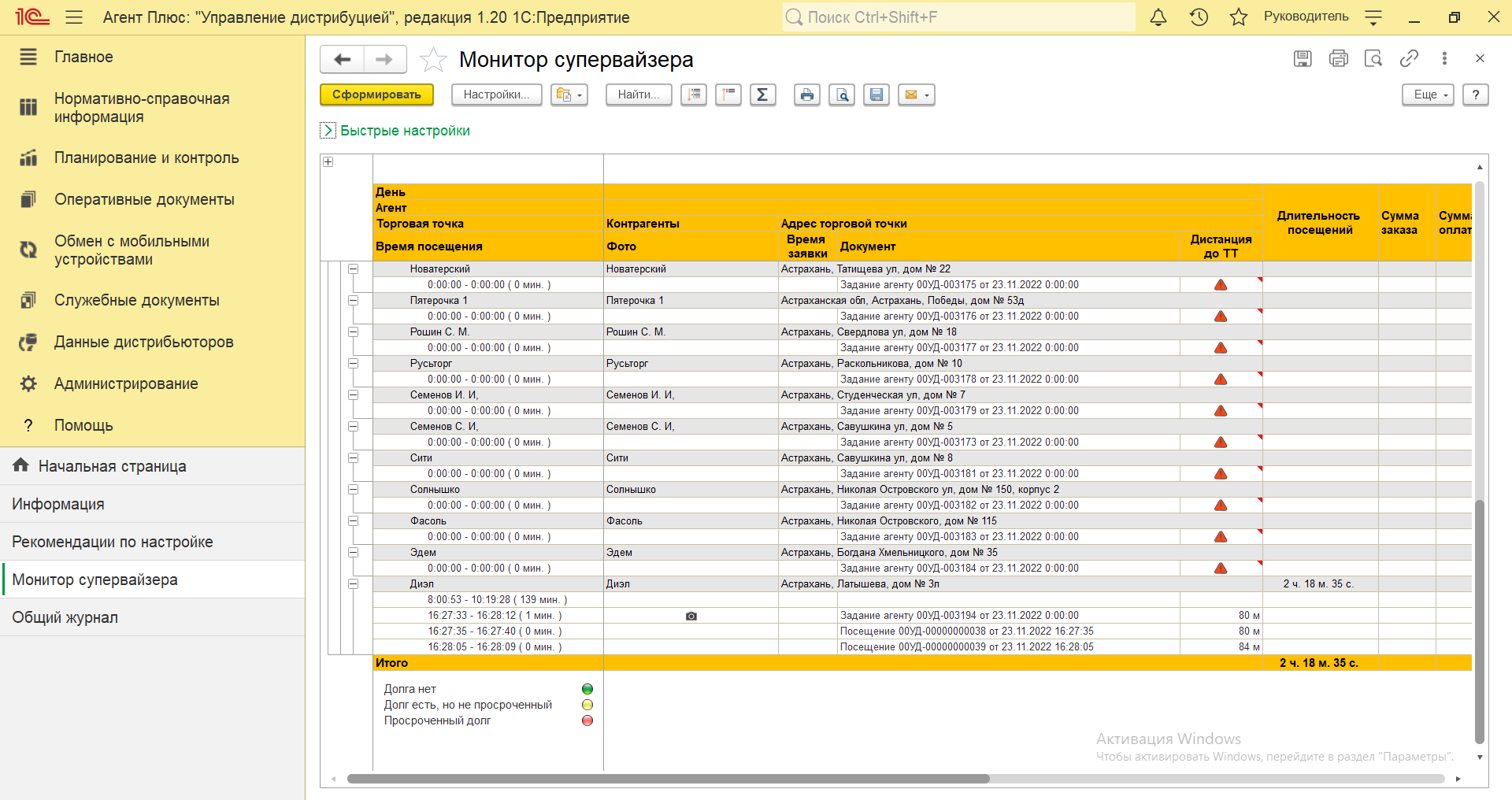Select address Астрахань, Латышева, дом № 3л
The width and height of the screenshot is (1512, 800).
pyautogui.click(x=860, y=584)
